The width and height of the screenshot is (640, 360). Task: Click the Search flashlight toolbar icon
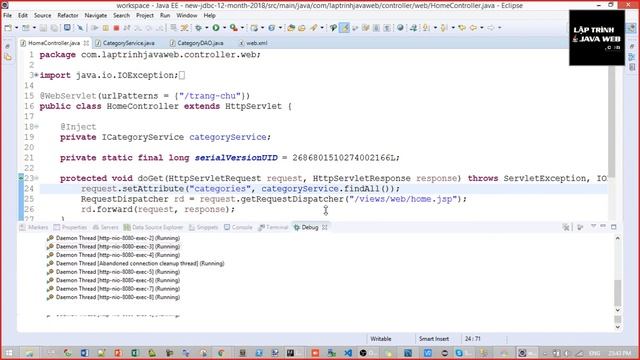coord(313,28)
